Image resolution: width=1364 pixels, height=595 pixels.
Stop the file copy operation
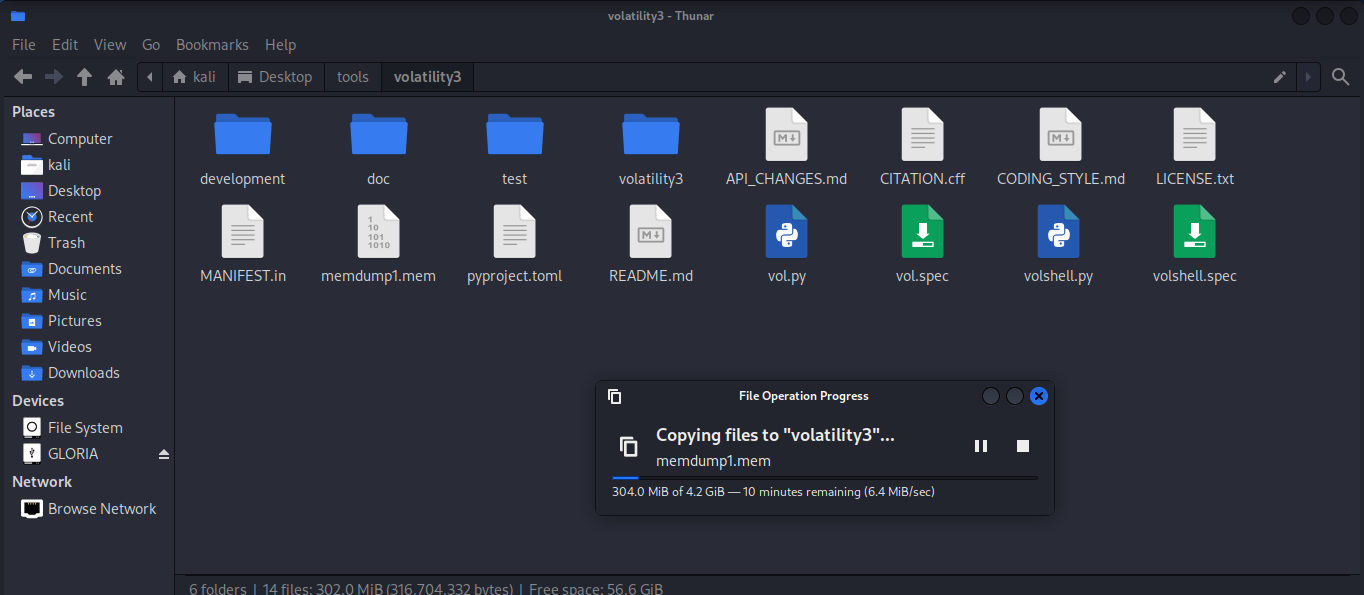(1022, 446)
